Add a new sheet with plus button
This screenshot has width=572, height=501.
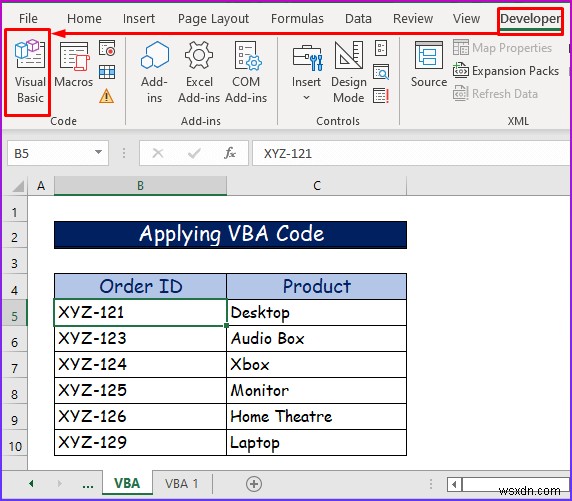coord(254,484)
